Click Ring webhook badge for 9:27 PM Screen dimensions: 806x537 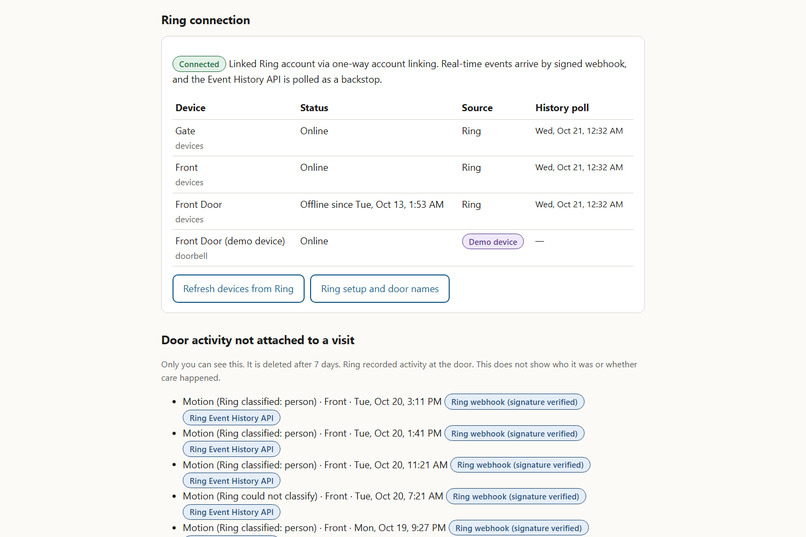click(x=518, y=528)
